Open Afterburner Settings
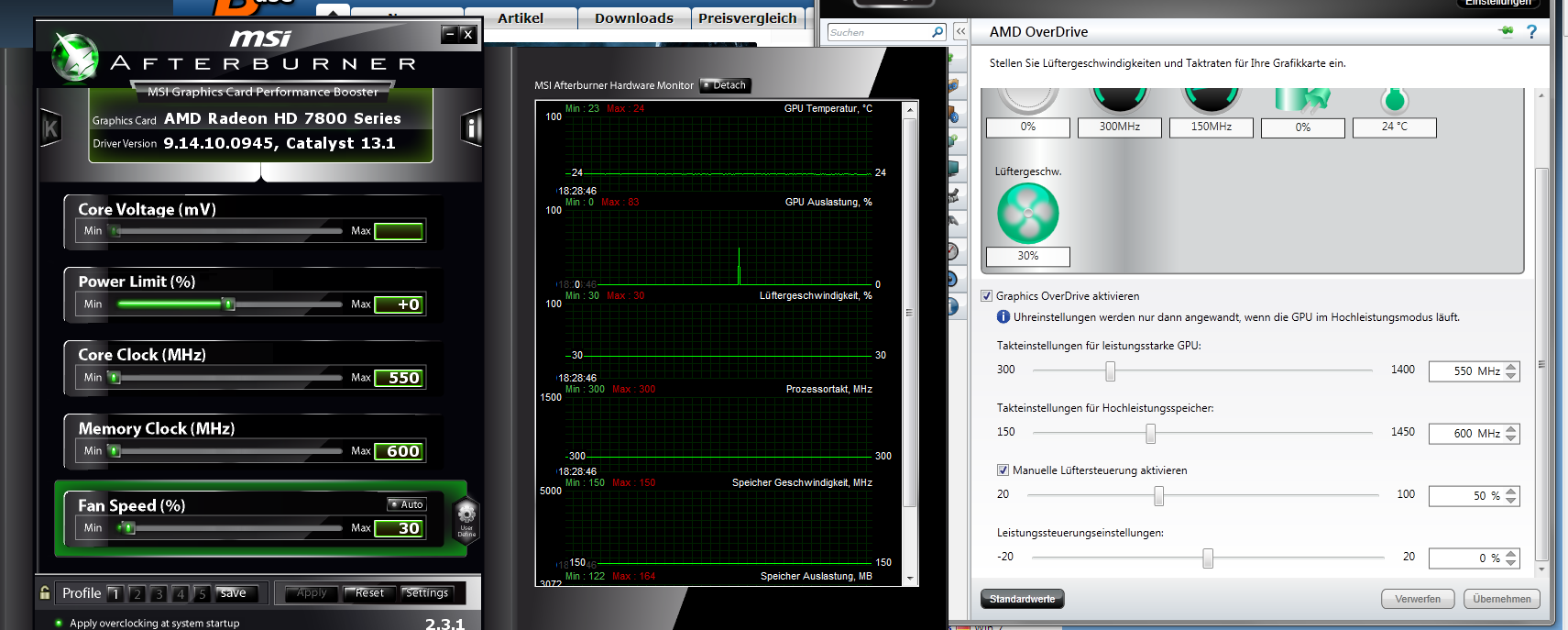The height and width of the screenshot is (630, 1568). coord(427,593)
